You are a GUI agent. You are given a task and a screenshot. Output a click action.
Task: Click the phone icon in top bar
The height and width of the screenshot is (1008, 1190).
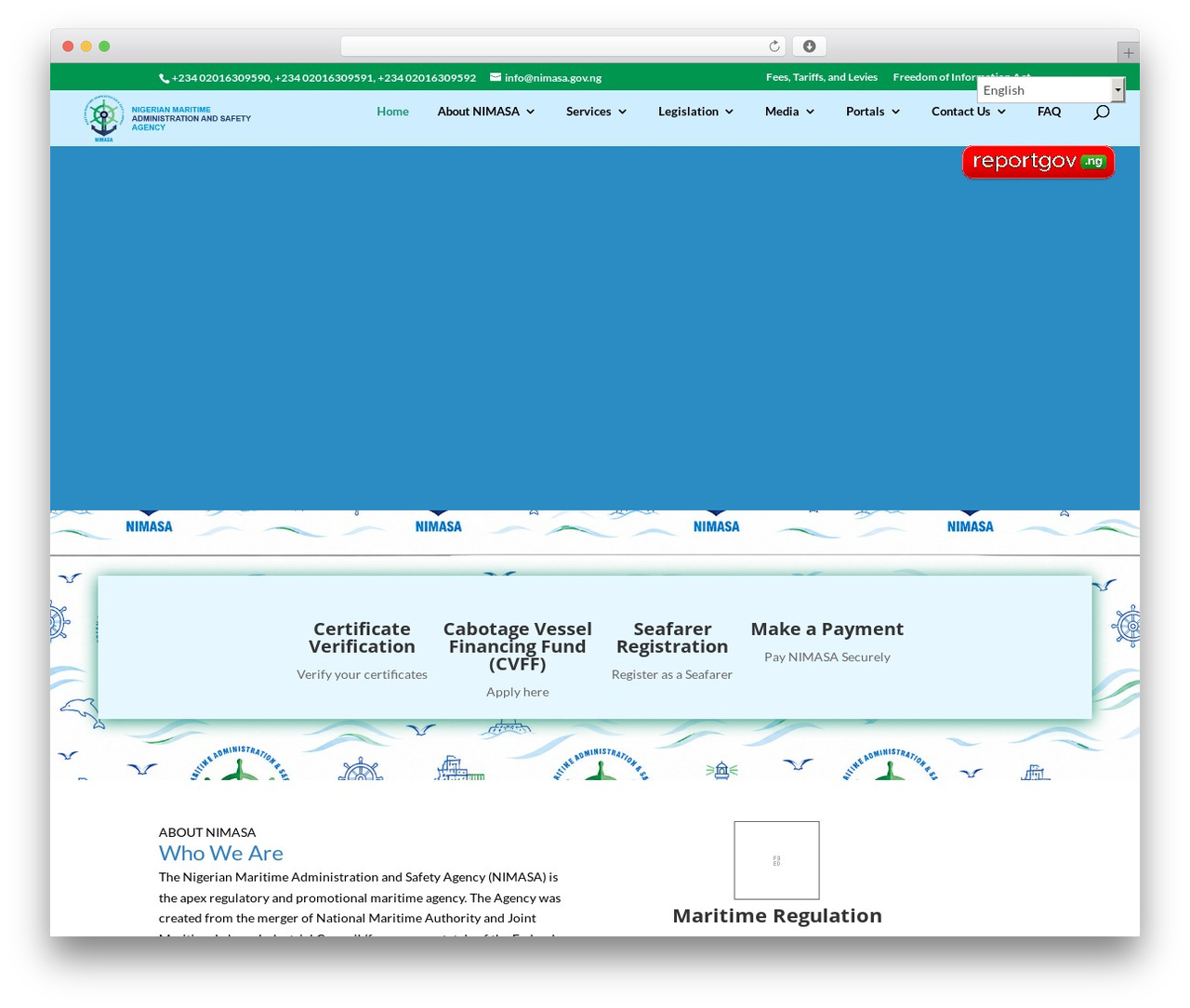[x=164, y=78]
